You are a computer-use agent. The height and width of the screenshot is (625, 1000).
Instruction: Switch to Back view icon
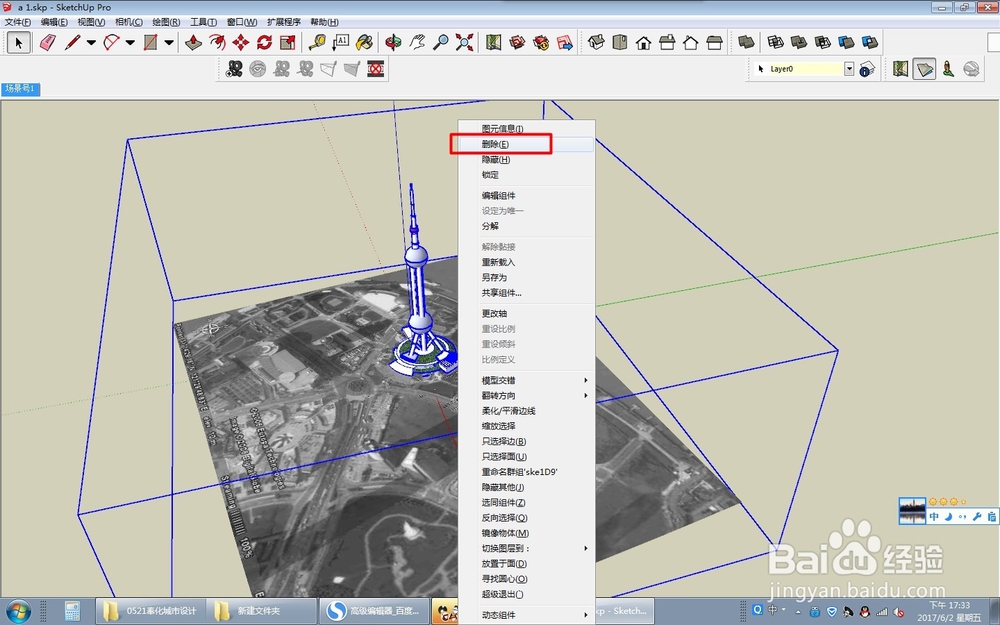tap(691, 43)
